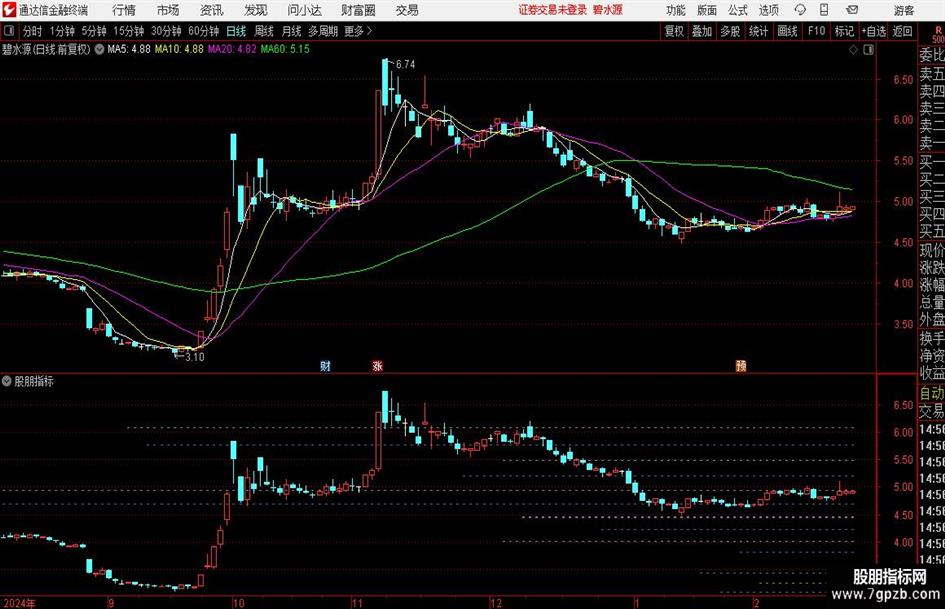Open the 交易 menu
This screenshot has width=945, height=609.
pos(407,10)
